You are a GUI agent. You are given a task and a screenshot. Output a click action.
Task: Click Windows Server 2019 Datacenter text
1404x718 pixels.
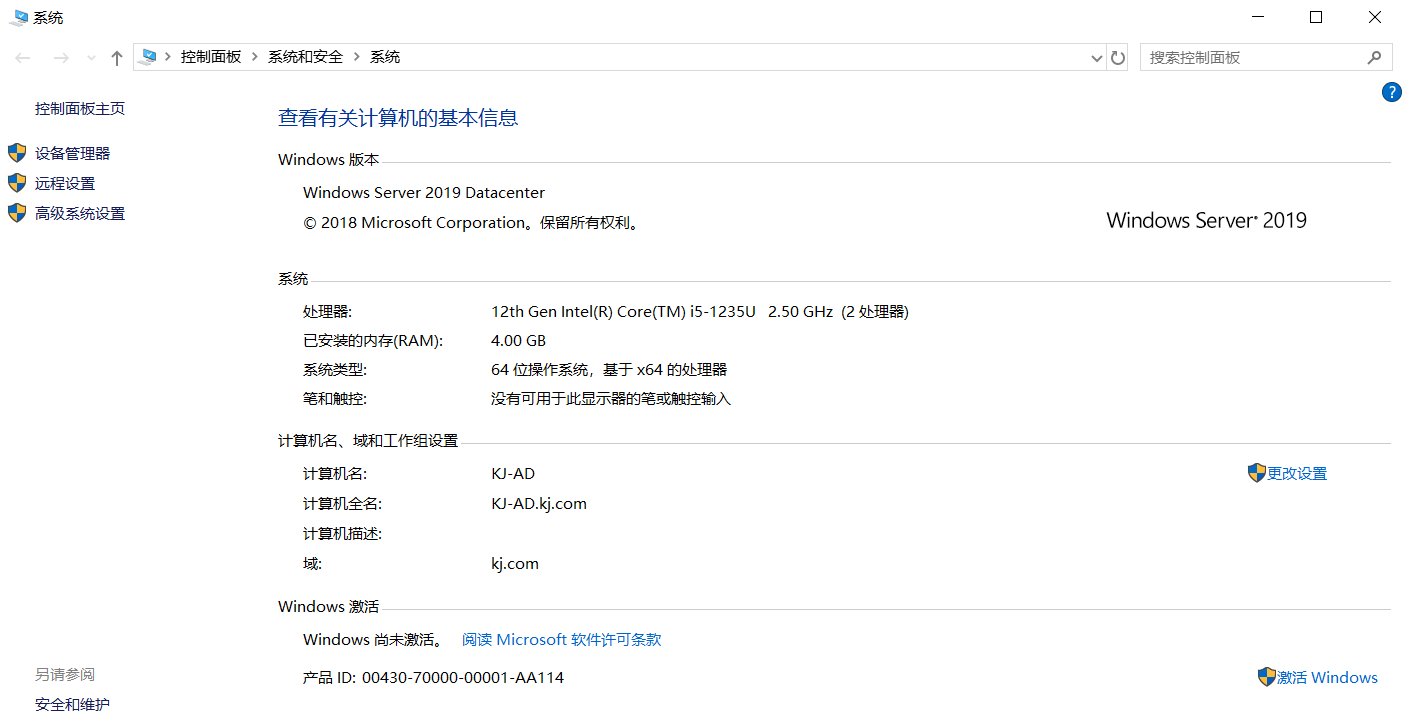coord(424,192)
